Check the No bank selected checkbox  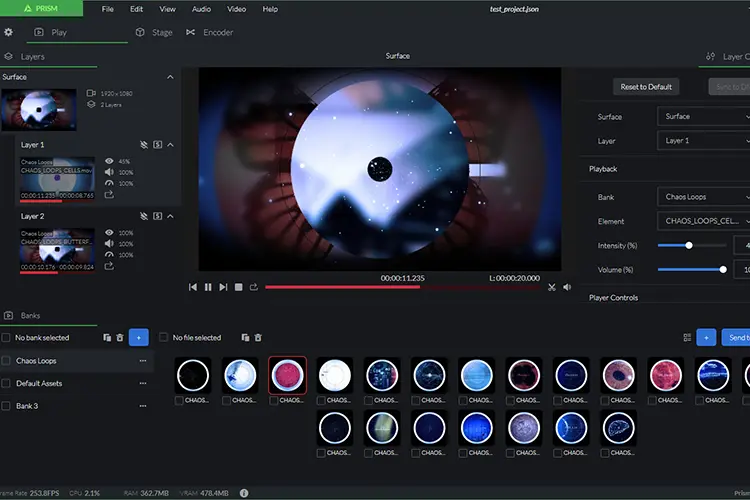[6, 338]
